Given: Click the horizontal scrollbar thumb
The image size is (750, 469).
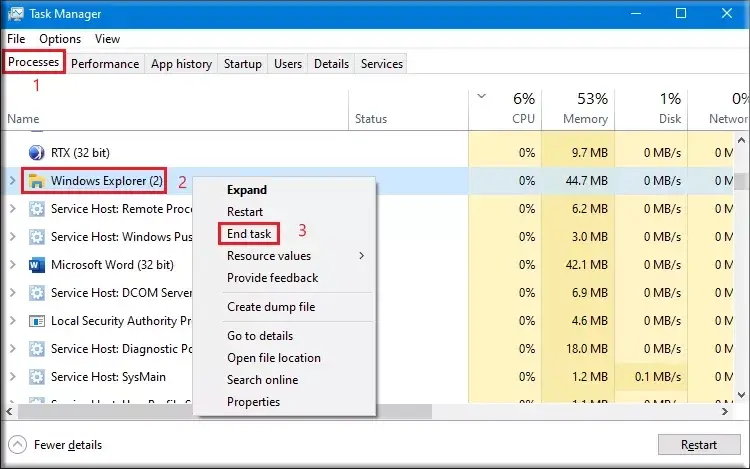Looking at the screenshot, I should coord(225,411).
